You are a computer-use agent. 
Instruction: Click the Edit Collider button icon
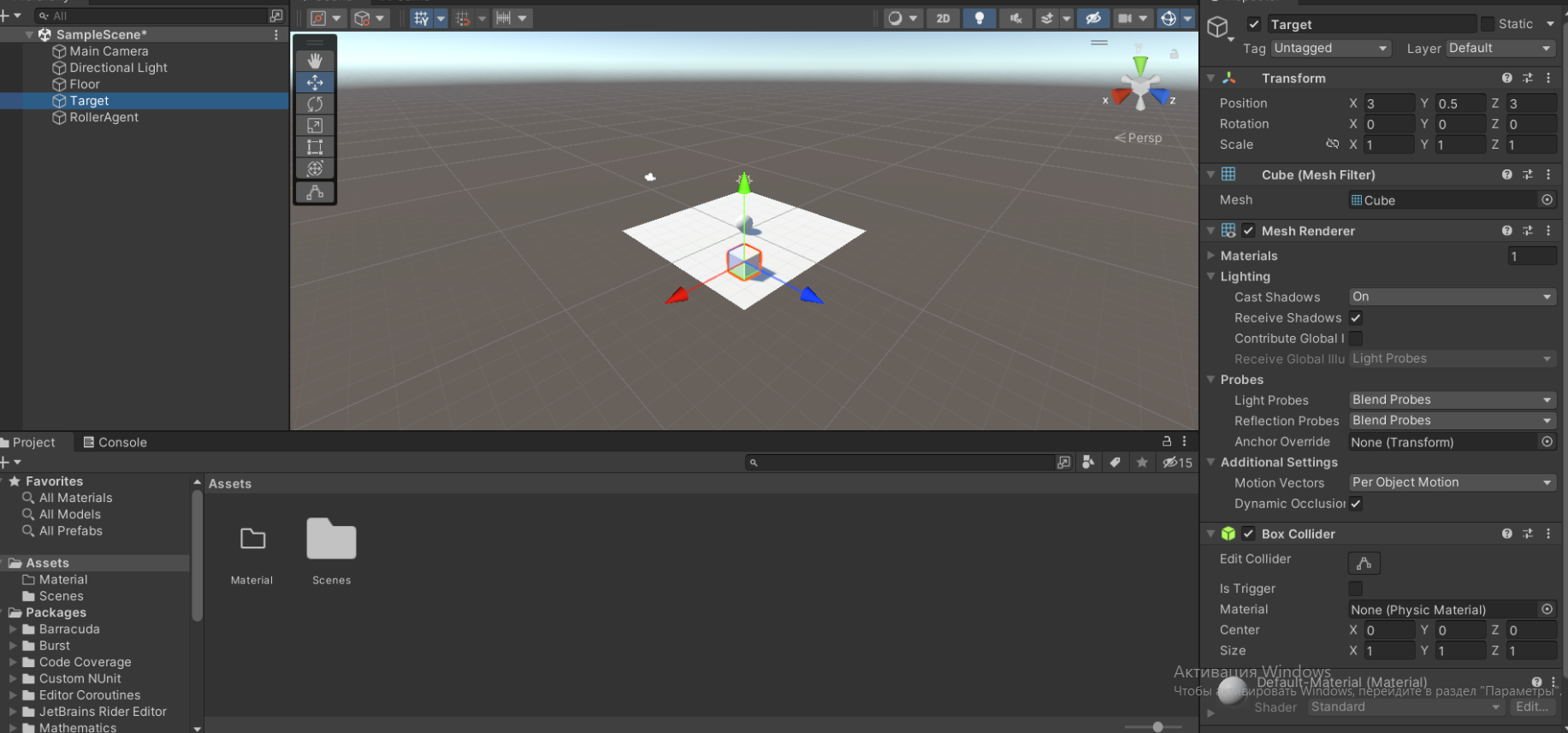pos(1364,563)
